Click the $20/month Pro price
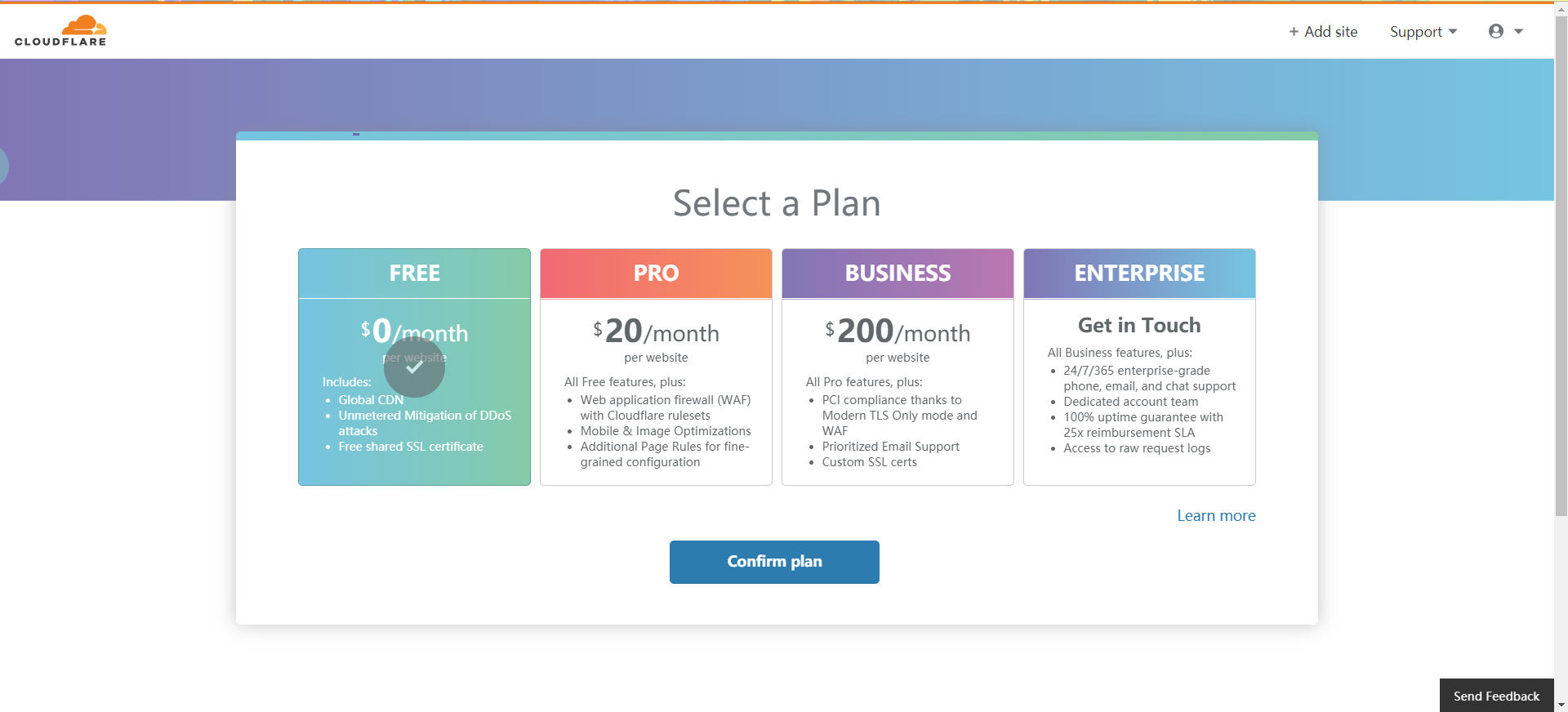This screenshot has height=712, width=1568. [x=656, y=332]
